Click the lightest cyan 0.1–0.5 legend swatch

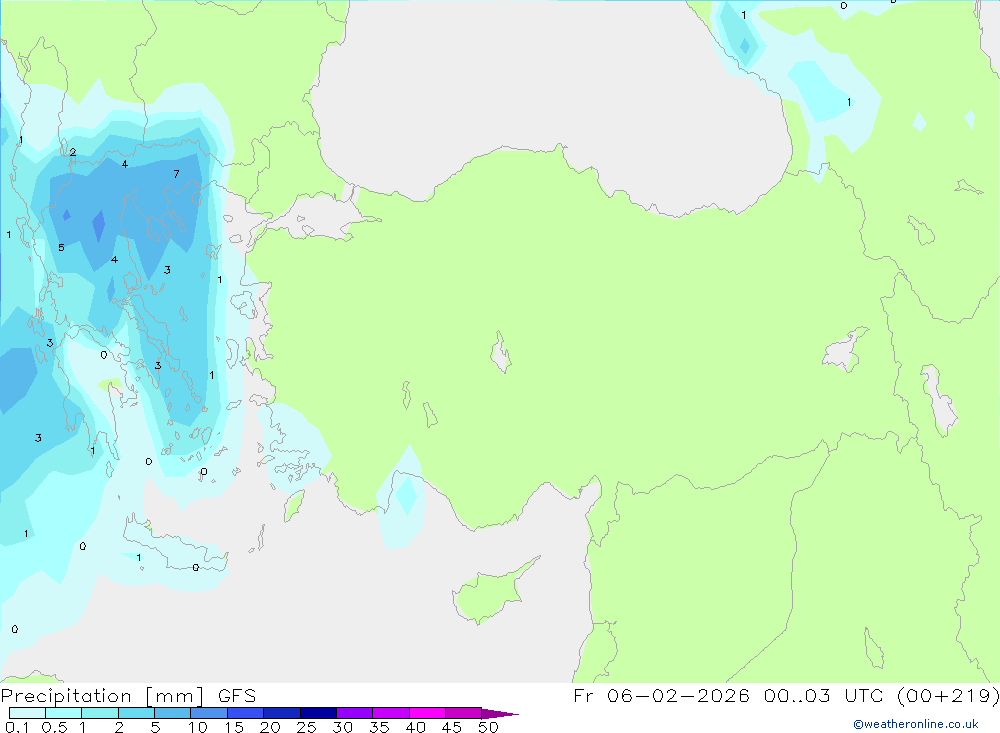27,713
